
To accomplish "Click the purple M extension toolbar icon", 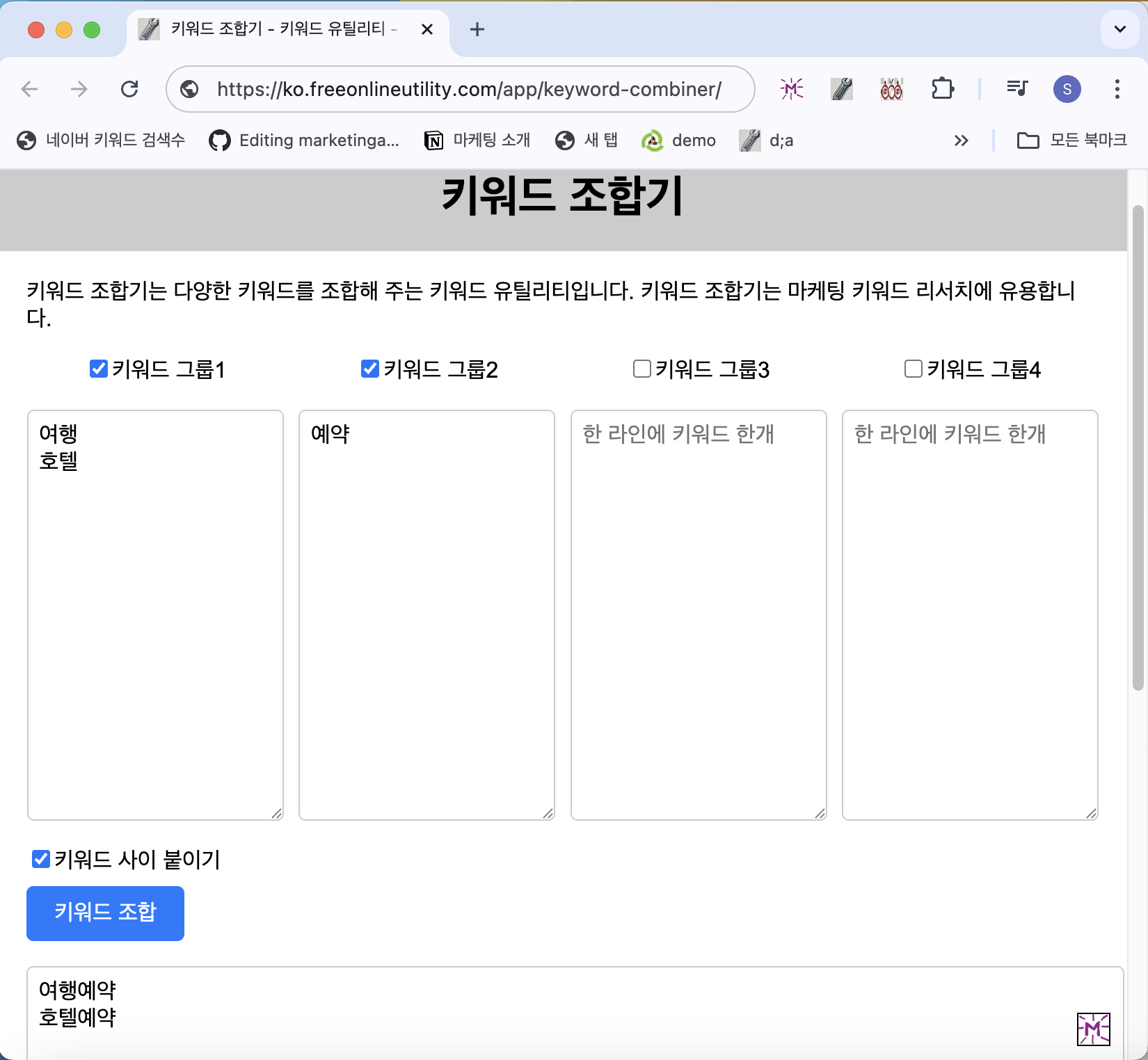I will pyautogui.click(x=792, y=89).
